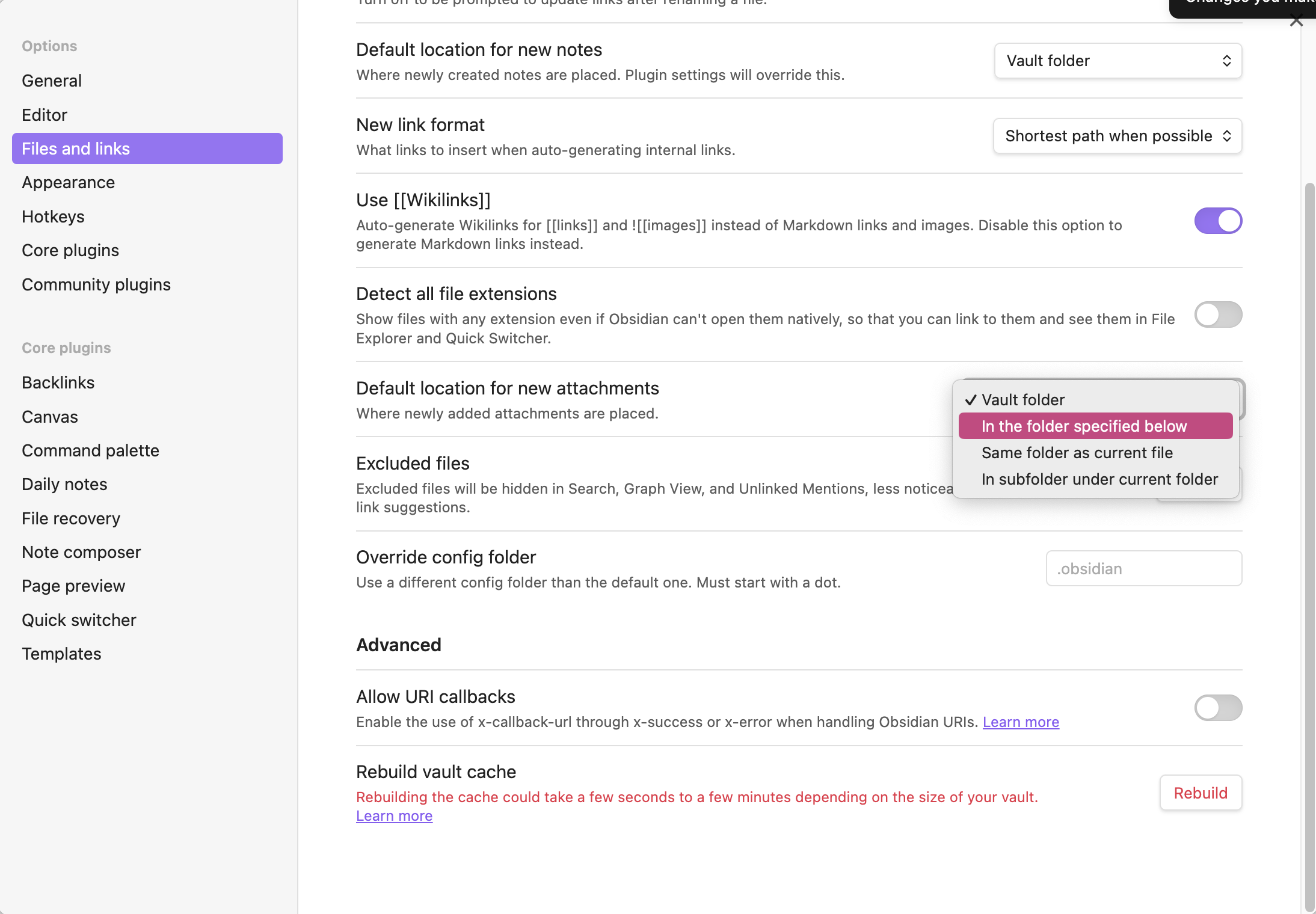This screenshot has height=914, width=1316.
Task: Click the Override config folder input
Action: point(1143,569)
